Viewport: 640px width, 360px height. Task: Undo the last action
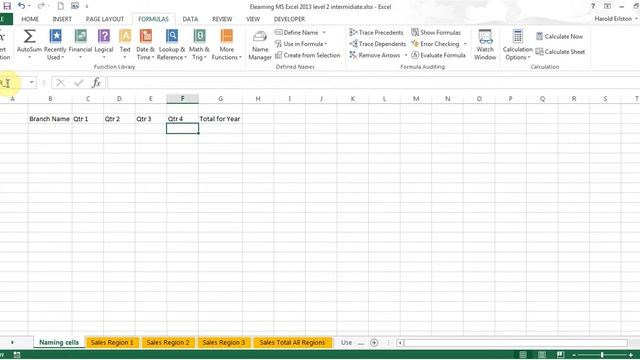[21, 6]
